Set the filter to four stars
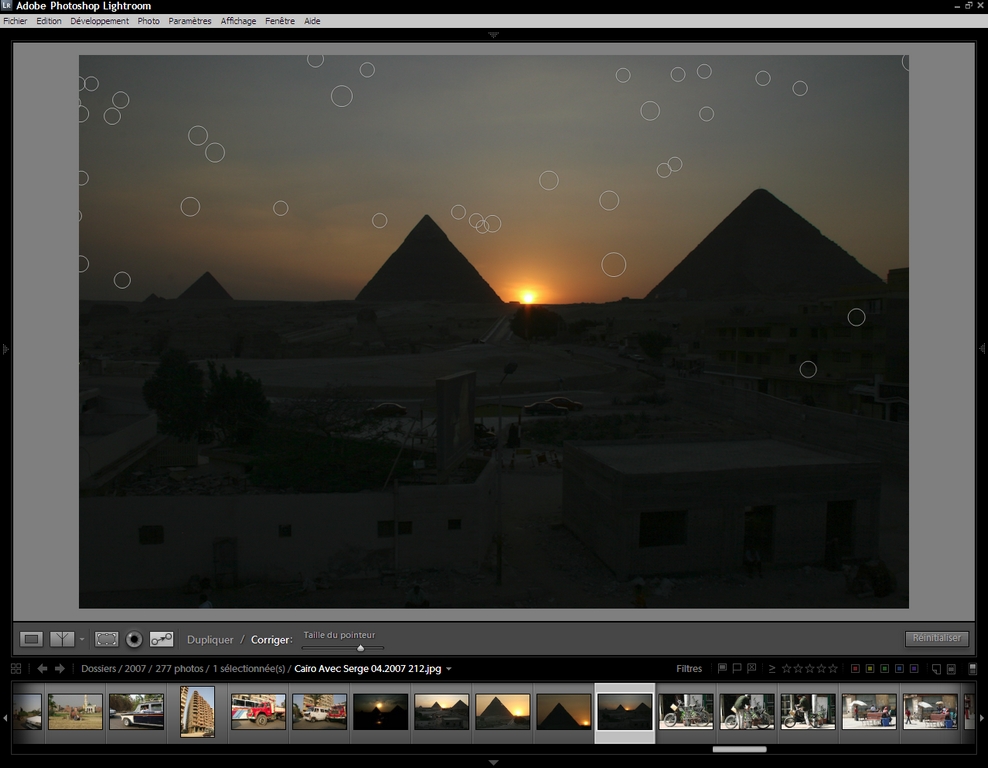 coord(822,668)
